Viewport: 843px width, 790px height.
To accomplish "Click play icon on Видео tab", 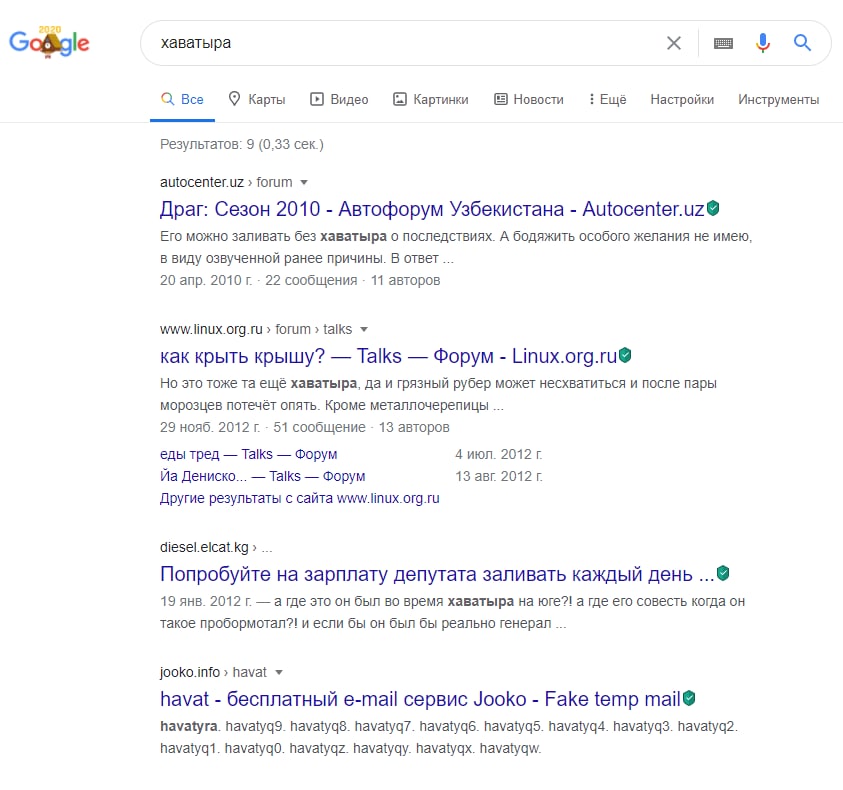I will click(317, 99).
